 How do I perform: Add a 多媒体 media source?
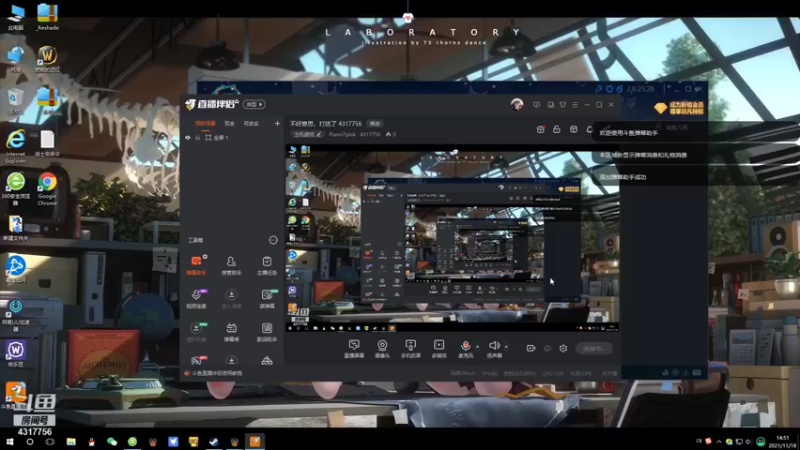tap(439, 348)
